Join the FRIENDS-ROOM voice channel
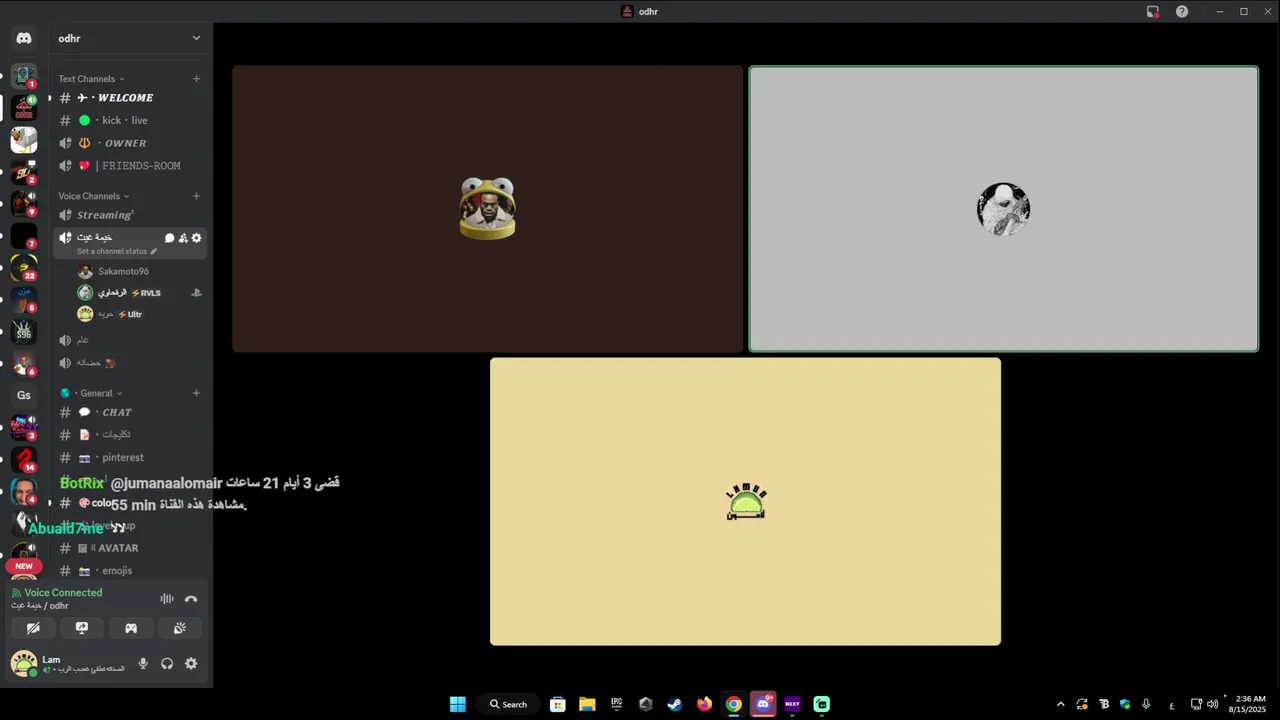 click(130, 166)
